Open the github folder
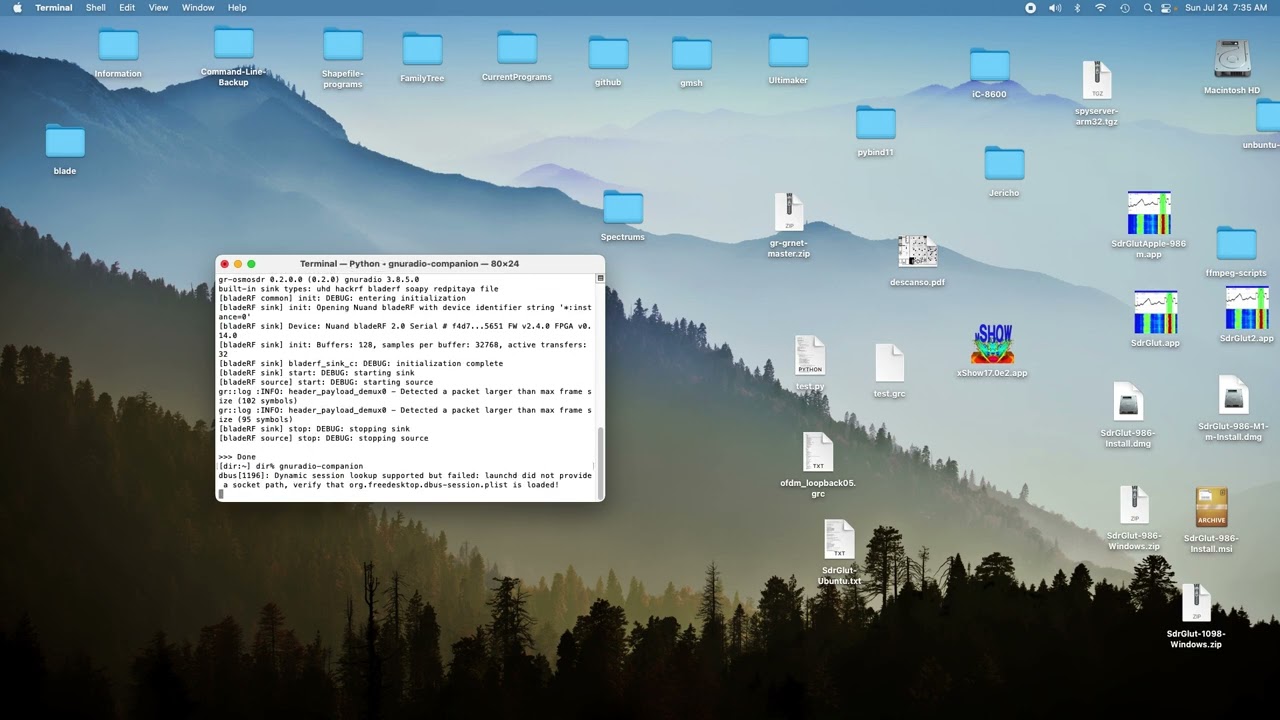 [x=608, y=54]
